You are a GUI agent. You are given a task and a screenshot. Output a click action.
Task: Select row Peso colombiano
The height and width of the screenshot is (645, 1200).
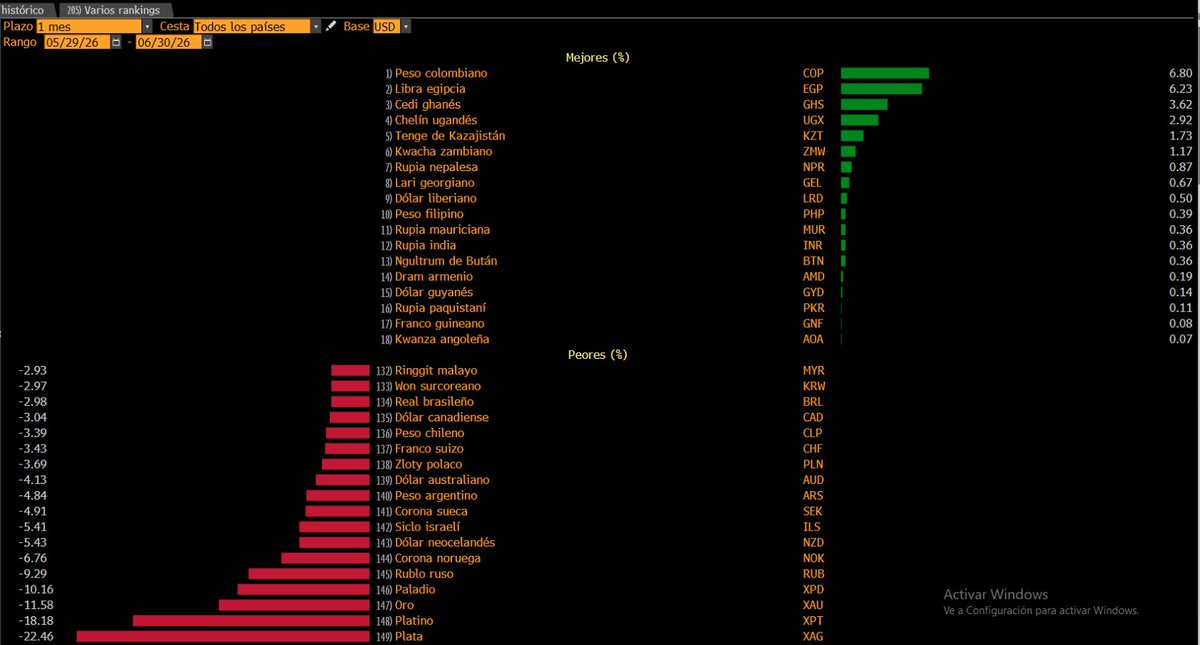[x=441, y=73]
